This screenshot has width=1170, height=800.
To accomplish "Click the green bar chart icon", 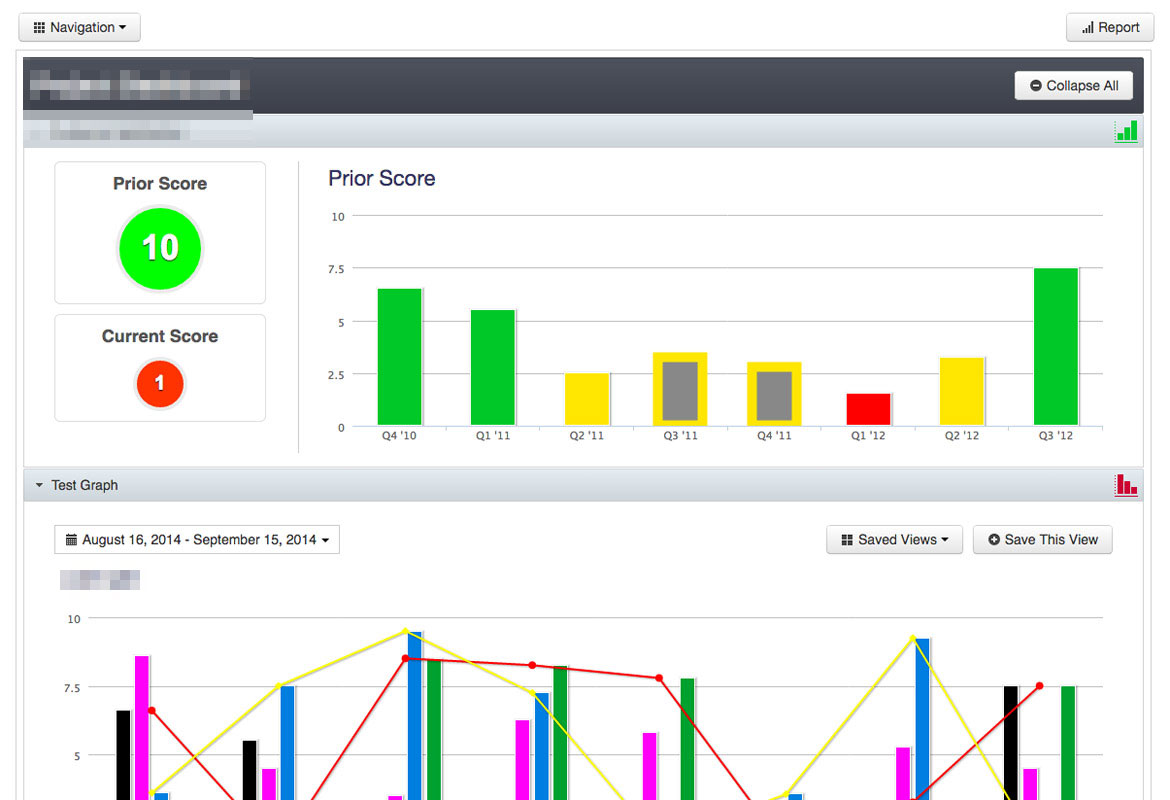I will (1126, 131).
